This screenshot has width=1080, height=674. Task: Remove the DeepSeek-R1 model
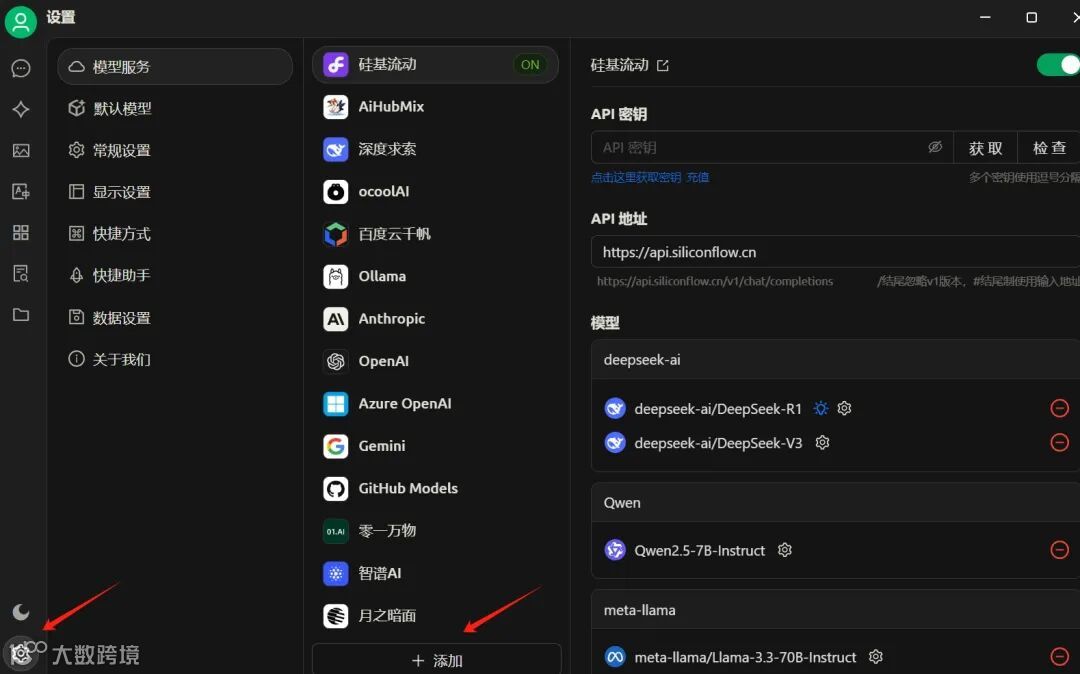(1059, 408)
